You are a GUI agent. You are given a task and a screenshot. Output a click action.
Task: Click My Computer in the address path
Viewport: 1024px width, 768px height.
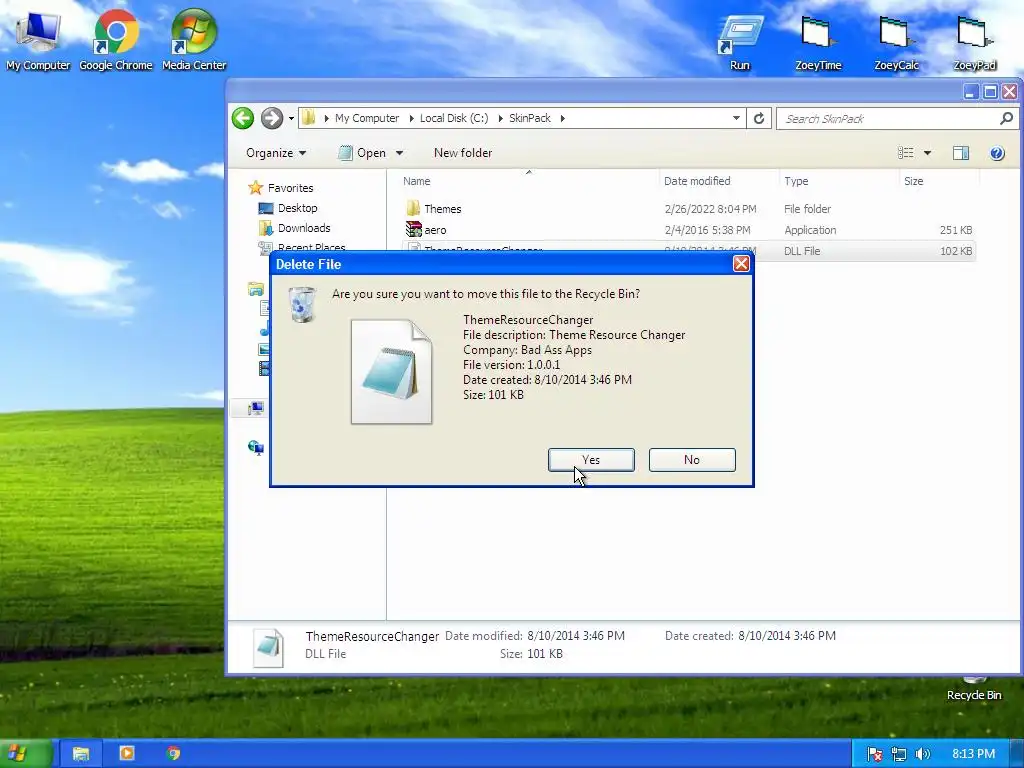click(x=367, y=118)
